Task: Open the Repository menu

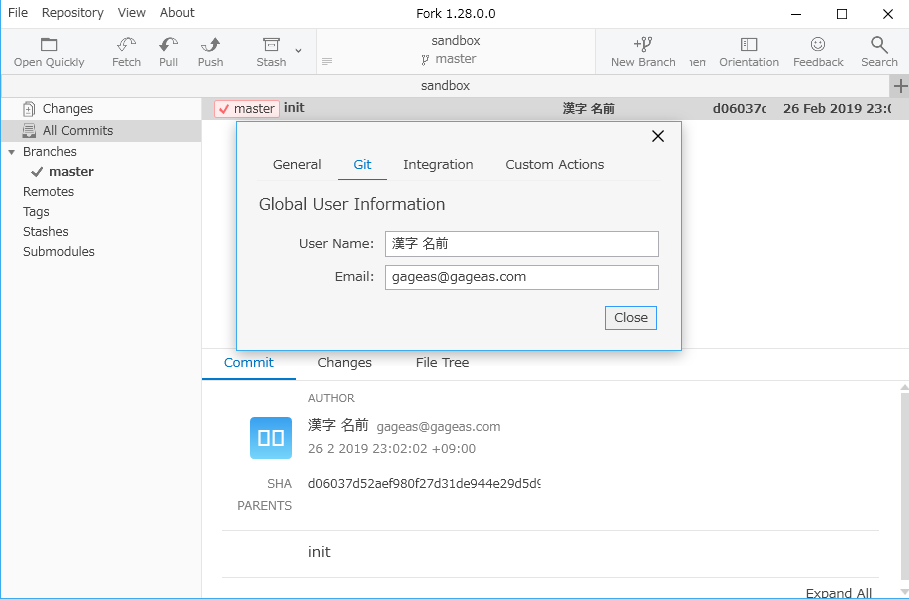Action: point(72,13)
